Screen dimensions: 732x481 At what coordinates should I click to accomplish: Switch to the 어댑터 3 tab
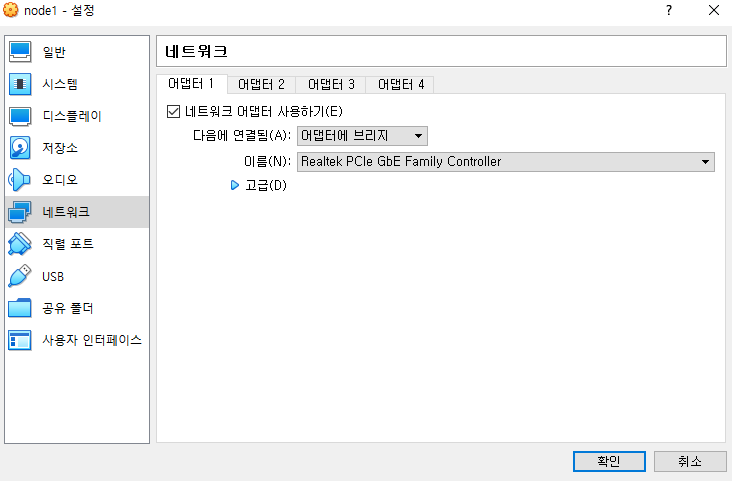click(331, 84)
